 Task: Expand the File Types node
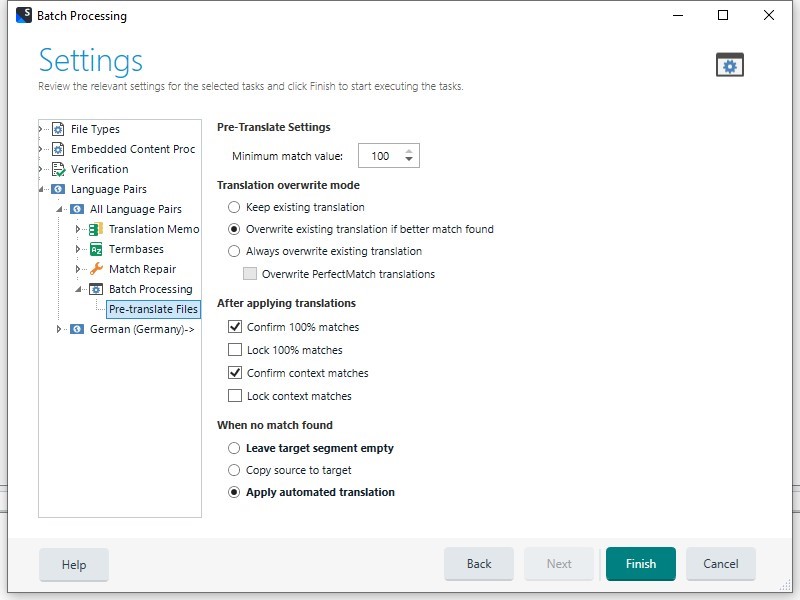click(x=41, y=129)
